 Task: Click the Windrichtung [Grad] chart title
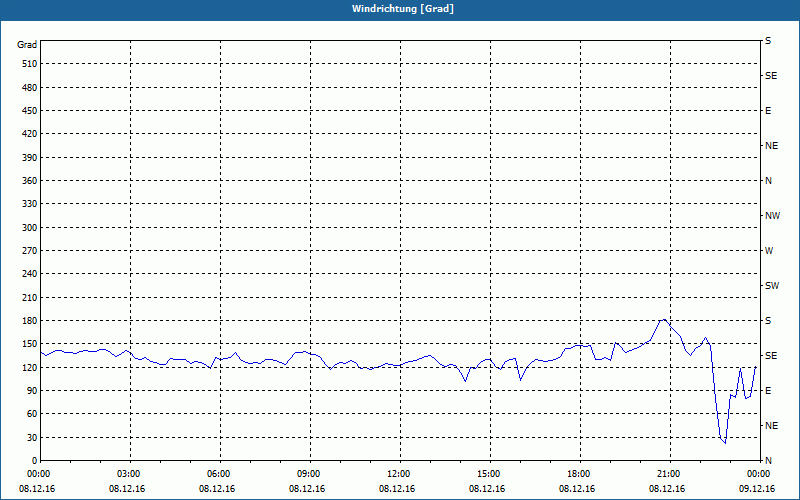(x=399, y=8)
